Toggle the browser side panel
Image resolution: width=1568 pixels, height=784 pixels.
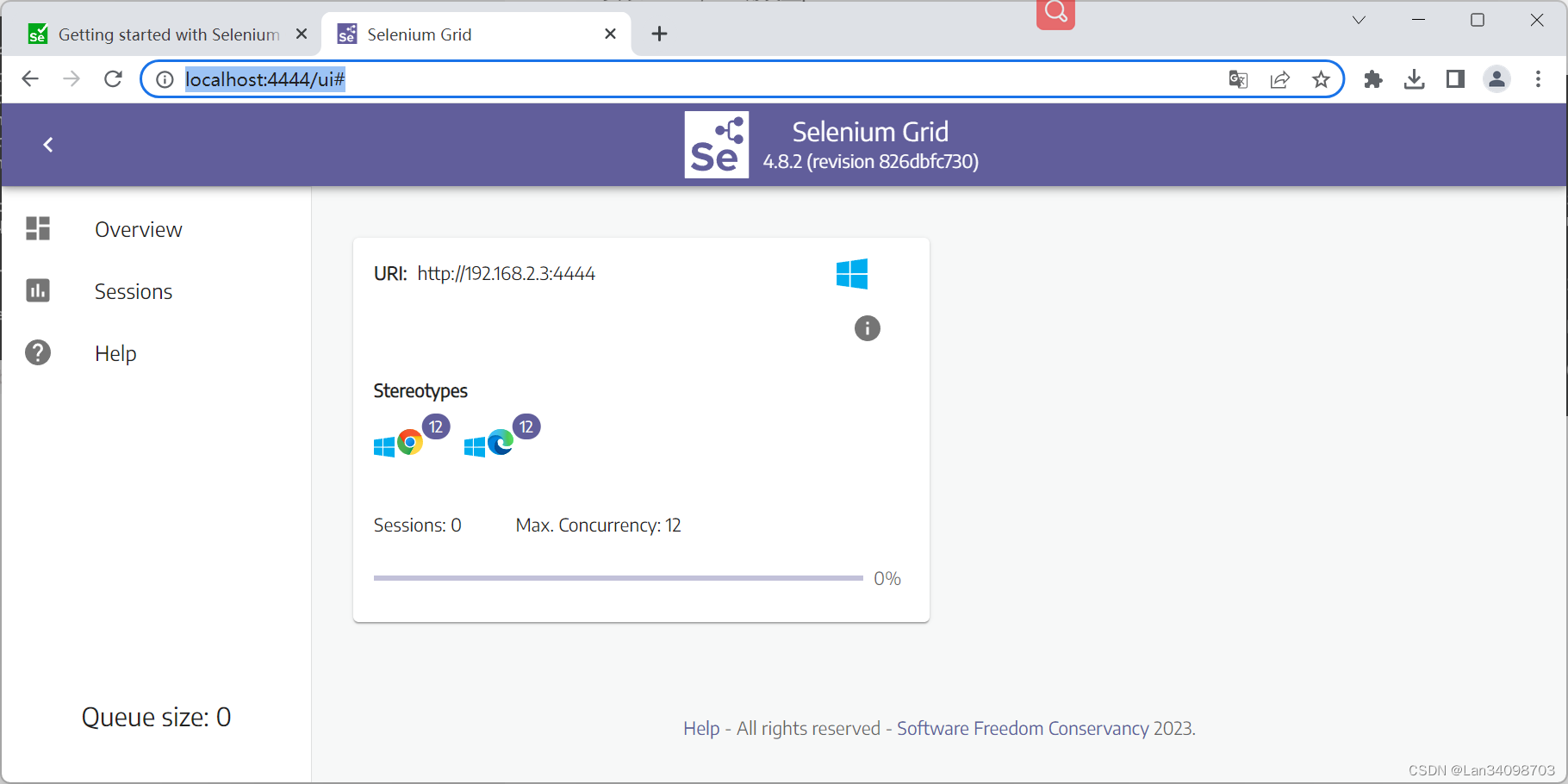click(1455, 79)
